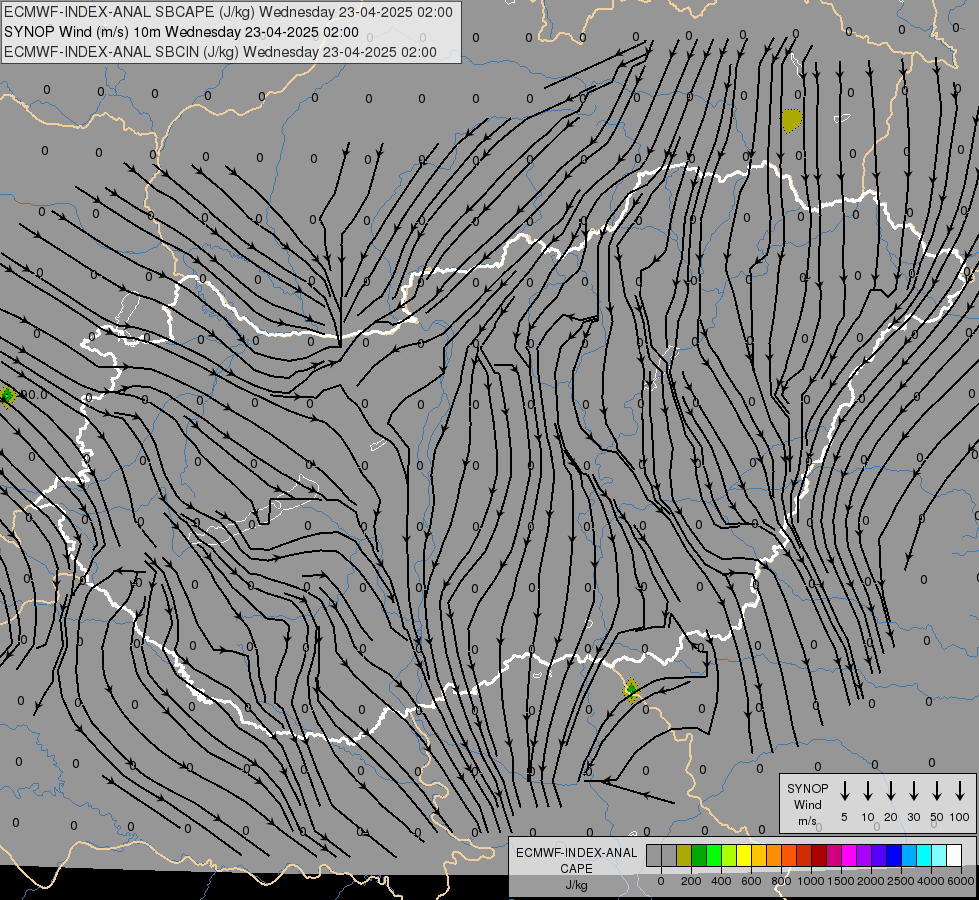Click the wind arrow above the 10 label

click(x=868, y=791)
